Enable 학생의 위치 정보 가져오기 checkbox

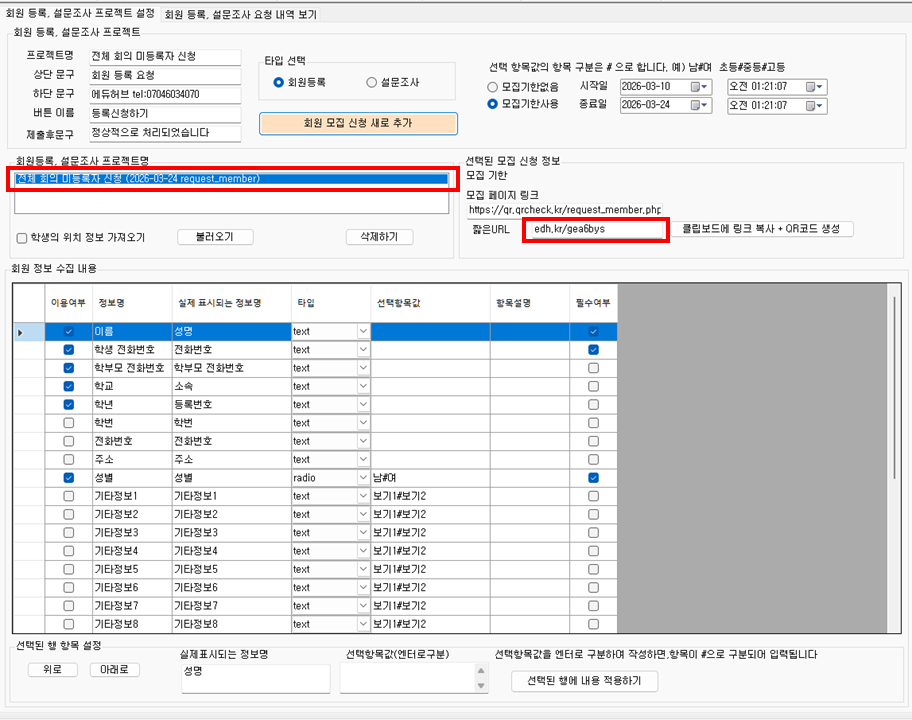click(22, 238)
